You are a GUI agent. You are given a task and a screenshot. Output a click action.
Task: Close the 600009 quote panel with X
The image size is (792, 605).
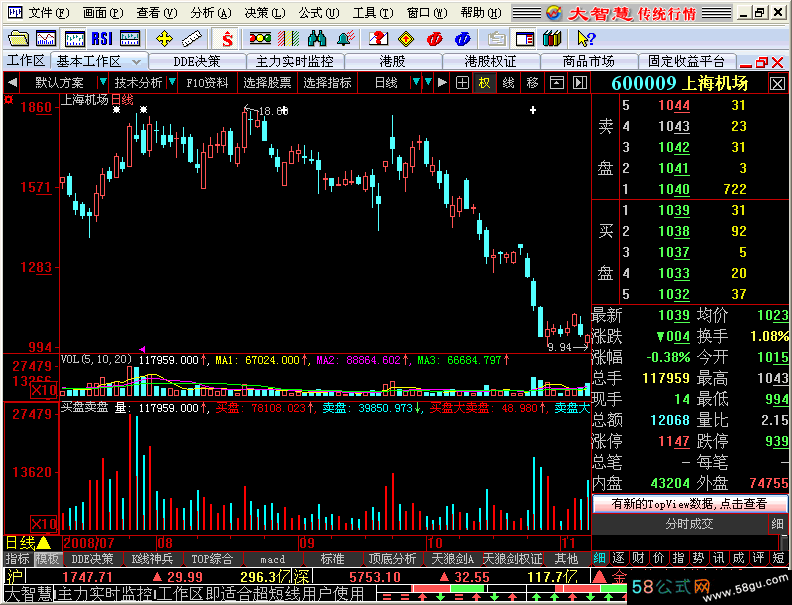click(777, 84)
